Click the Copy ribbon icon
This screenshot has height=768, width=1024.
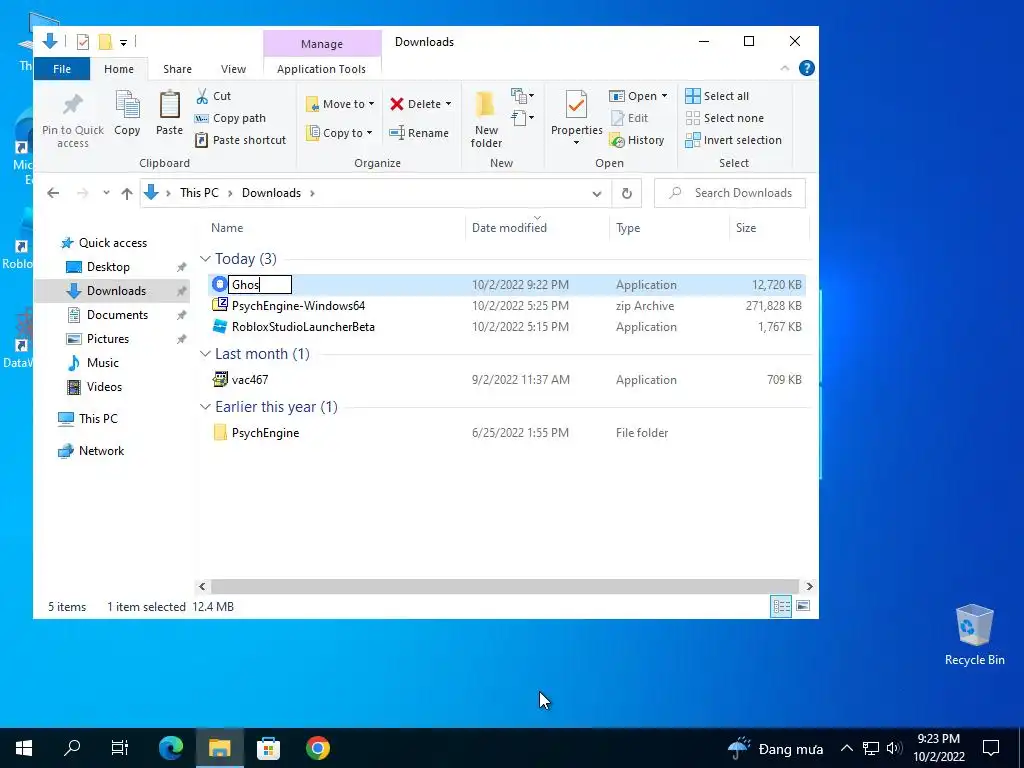(127, 105)
